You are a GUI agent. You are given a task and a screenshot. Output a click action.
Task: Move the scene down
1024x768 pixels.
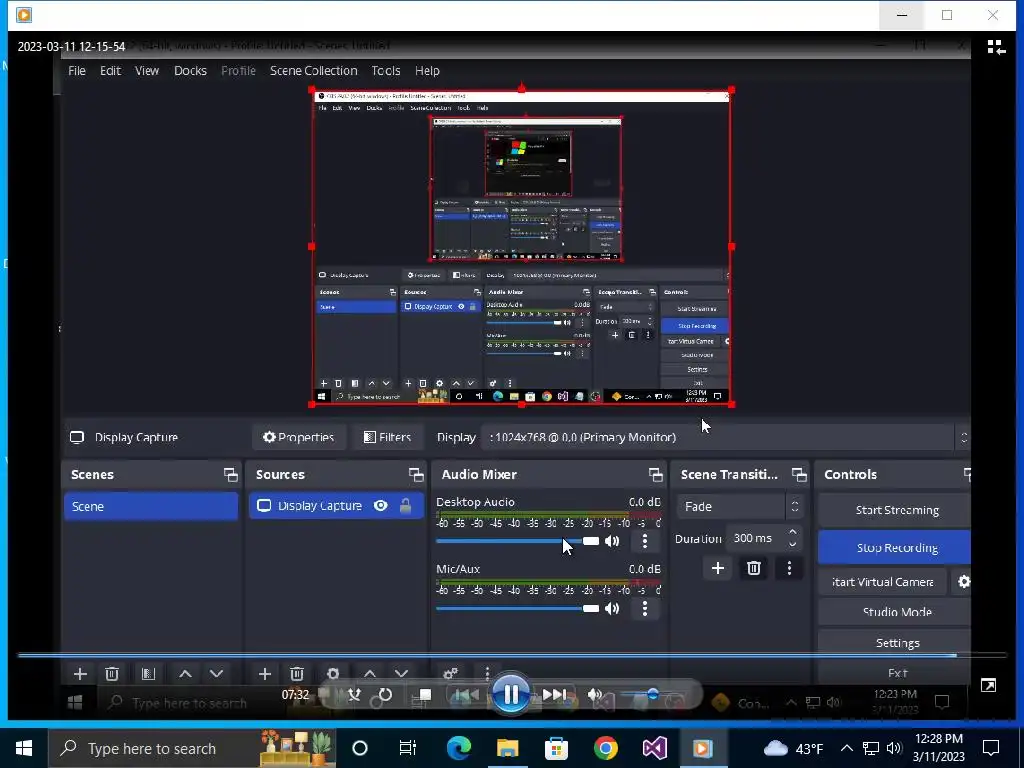coord(216,674)
